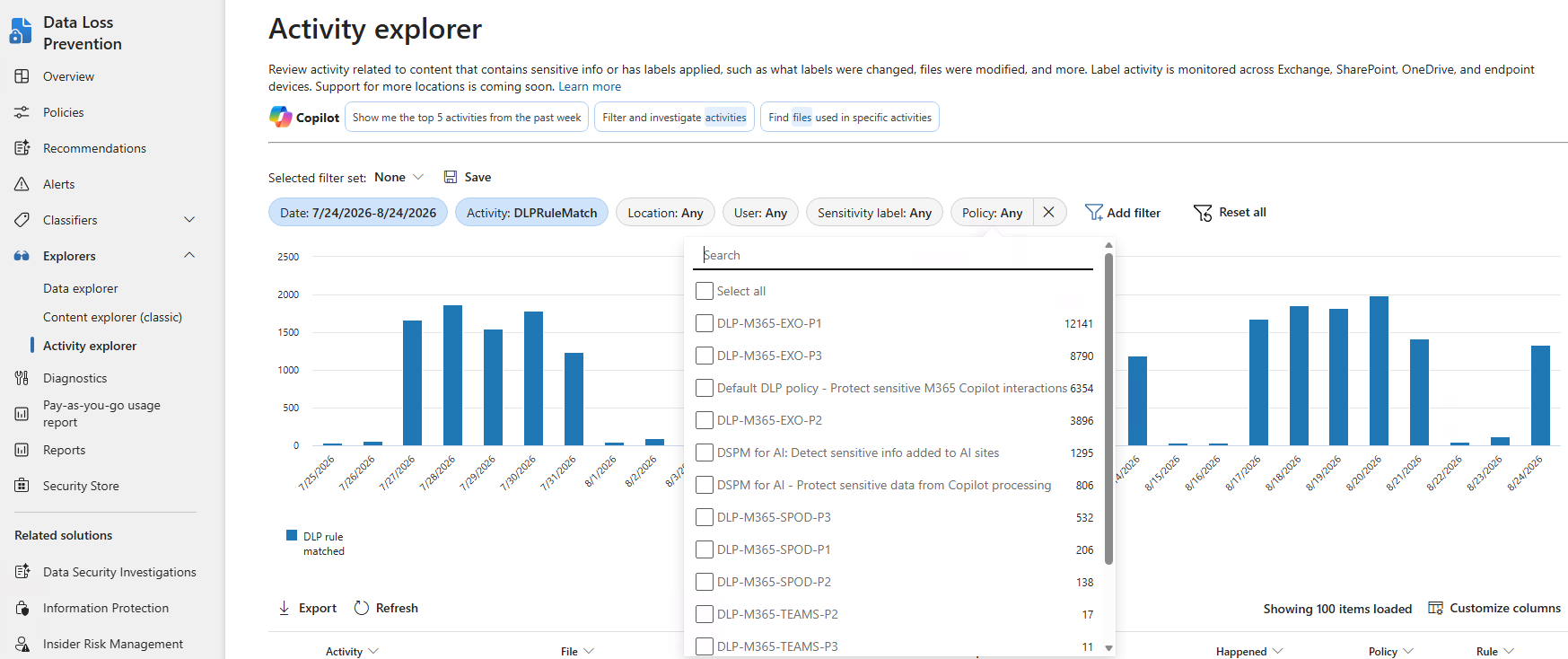This screenshot has width=1568, height=659.
Task: Click the Data Loss Prevention logo icon
Action: [x=21, y=31]
